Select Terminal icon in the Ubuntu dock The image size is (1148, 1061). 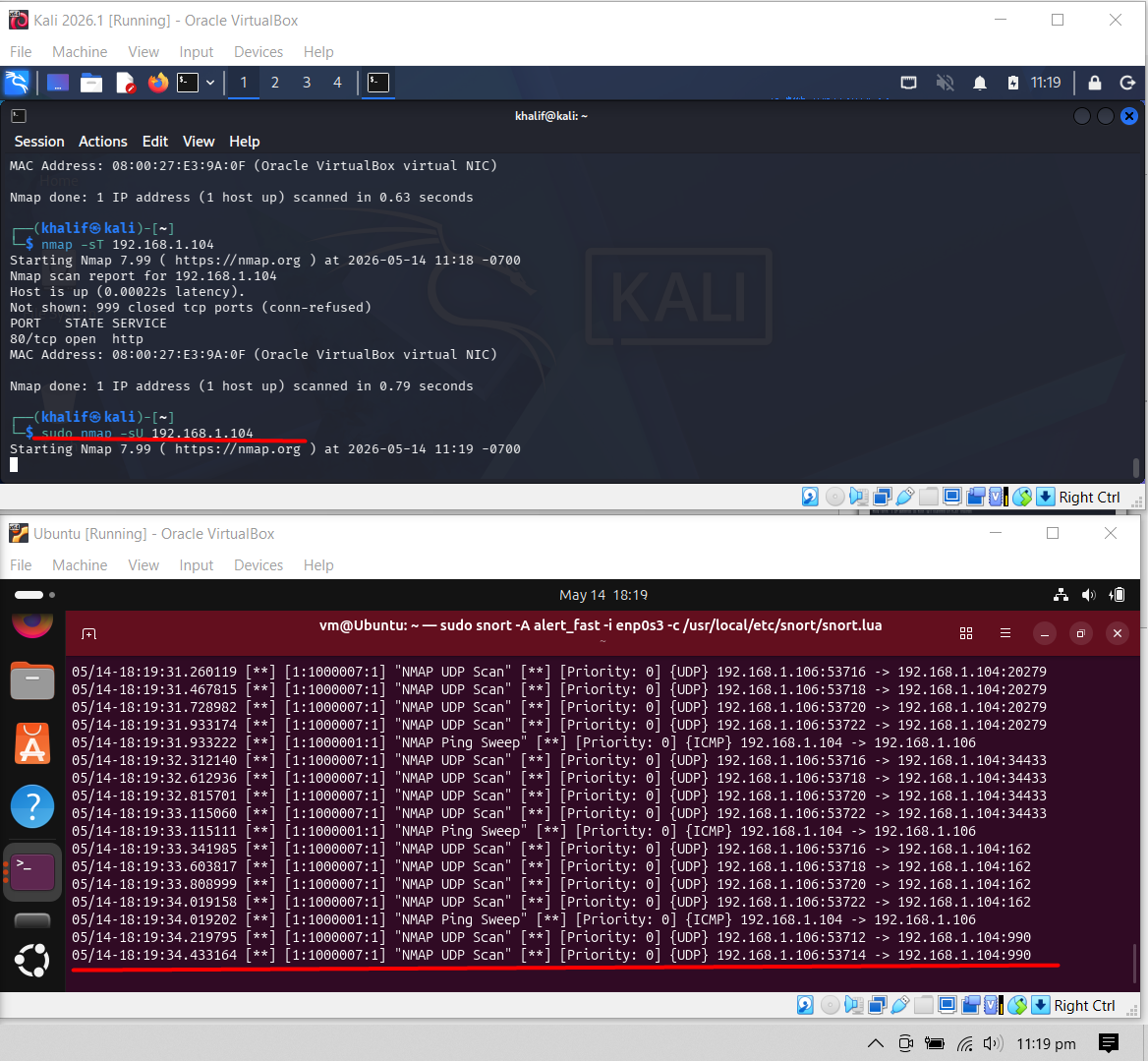(x=32, y=871)
